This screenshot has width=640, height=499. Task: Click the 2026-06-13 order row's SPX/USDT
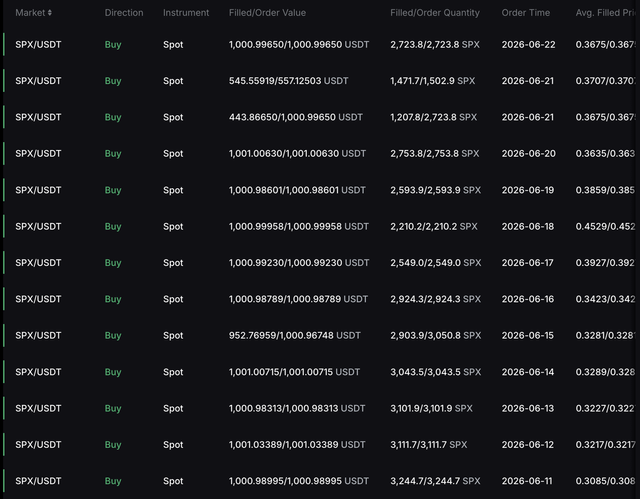(38, 408)
